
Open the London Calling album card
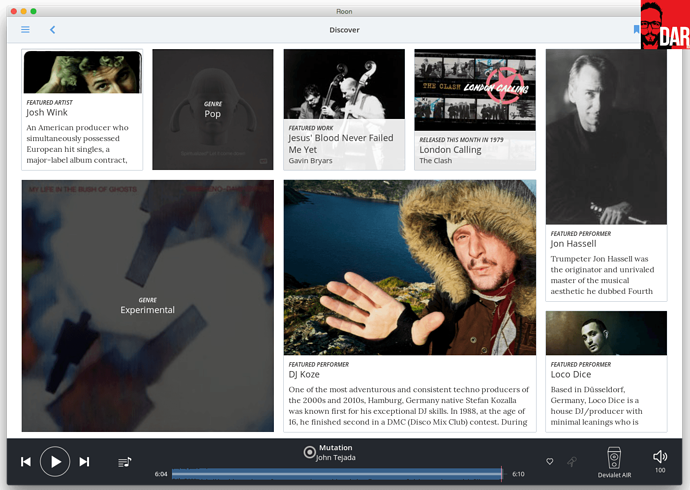tap(475, 110)
